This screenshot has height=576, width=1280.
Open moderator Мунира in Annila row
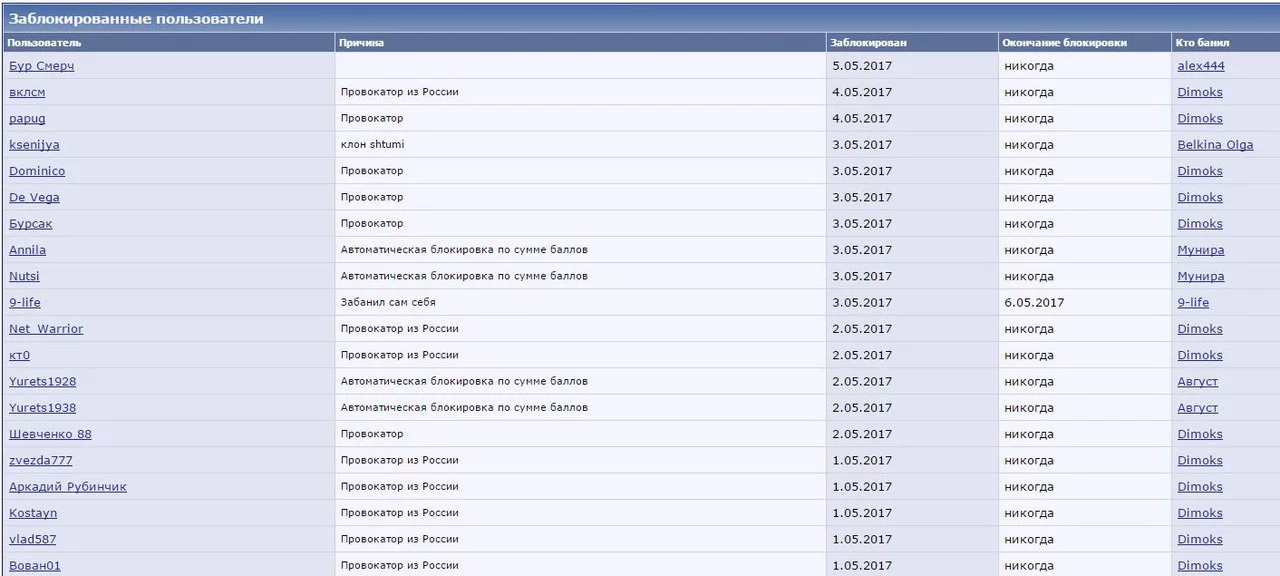(x=1201, y=250)
